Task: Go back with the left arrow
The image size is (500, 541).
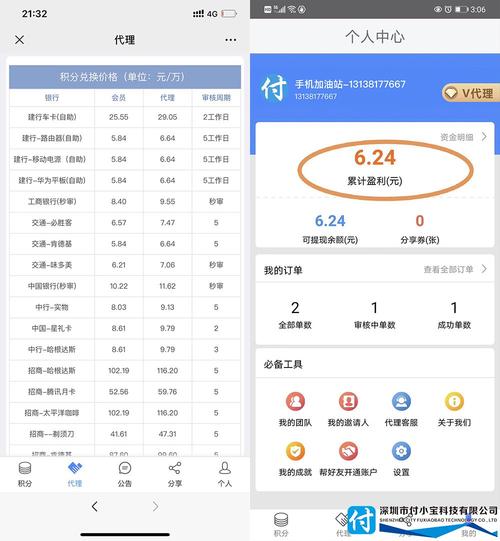Action: pyautogui.click(x=95, y=506)
